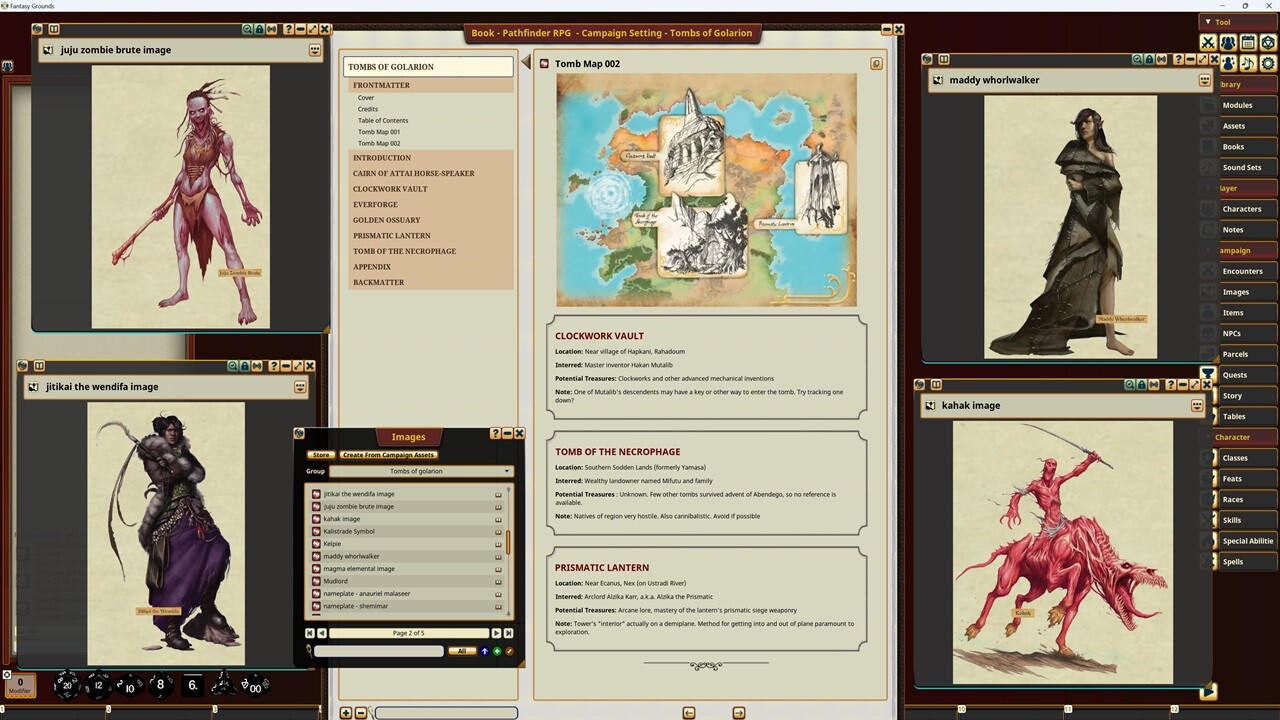Image resolution: width=1280 pixels, height=720 pixels.
Task: Pick the d20 die
Action: pos(67,685)
